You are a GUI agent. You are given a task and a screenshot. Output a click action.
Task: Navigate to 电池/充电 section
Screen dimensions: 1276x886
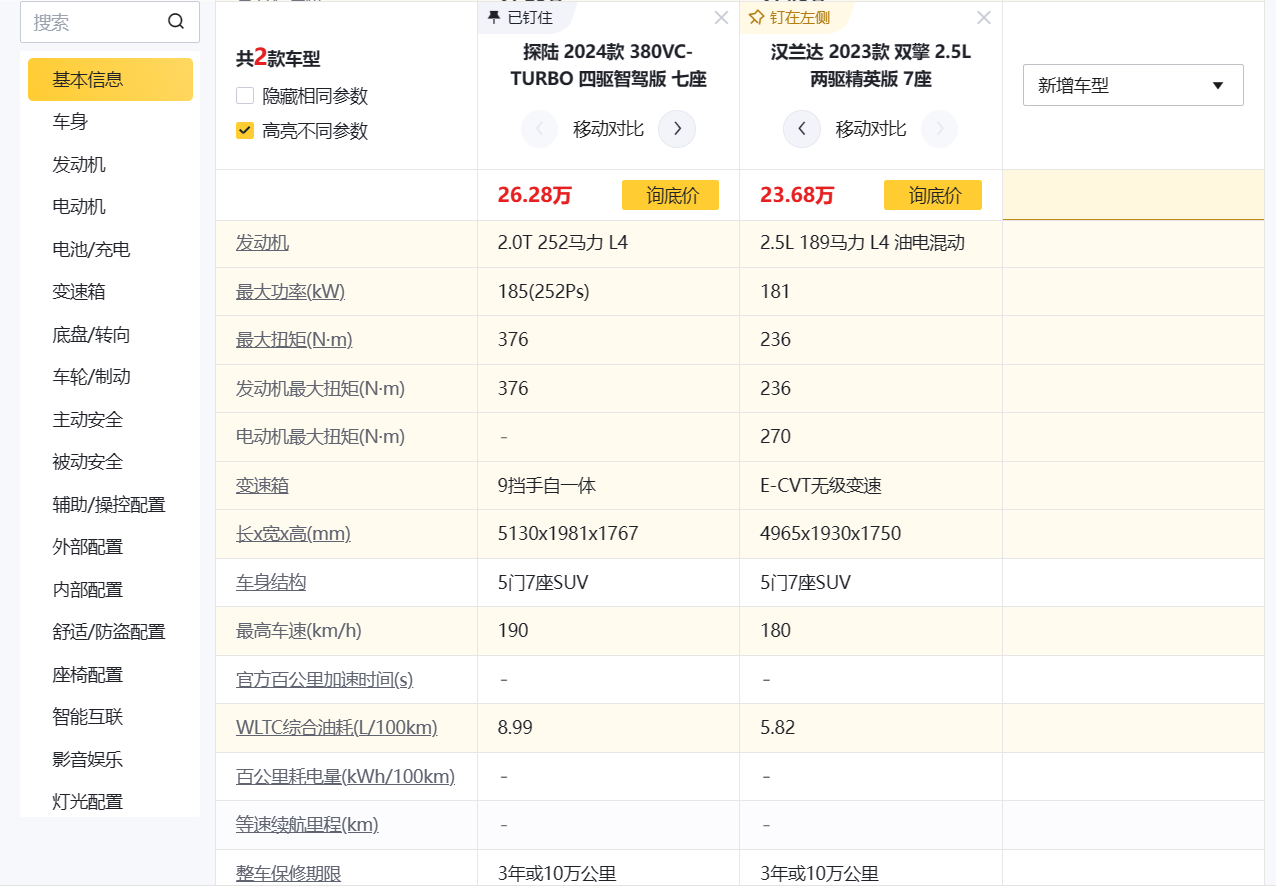(x=91, y=250)
